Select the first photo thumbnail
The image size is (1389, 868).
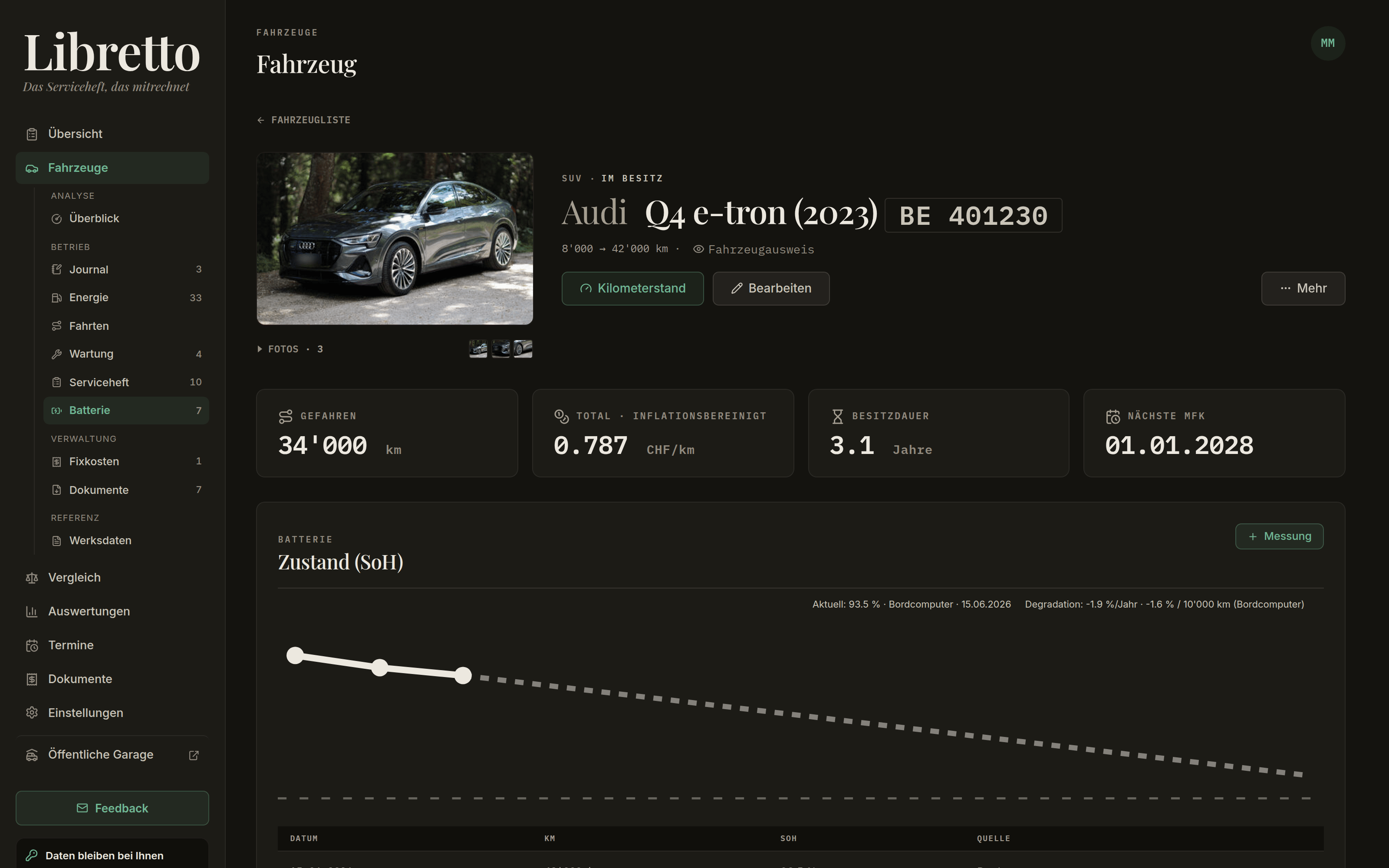pos(478,349)
